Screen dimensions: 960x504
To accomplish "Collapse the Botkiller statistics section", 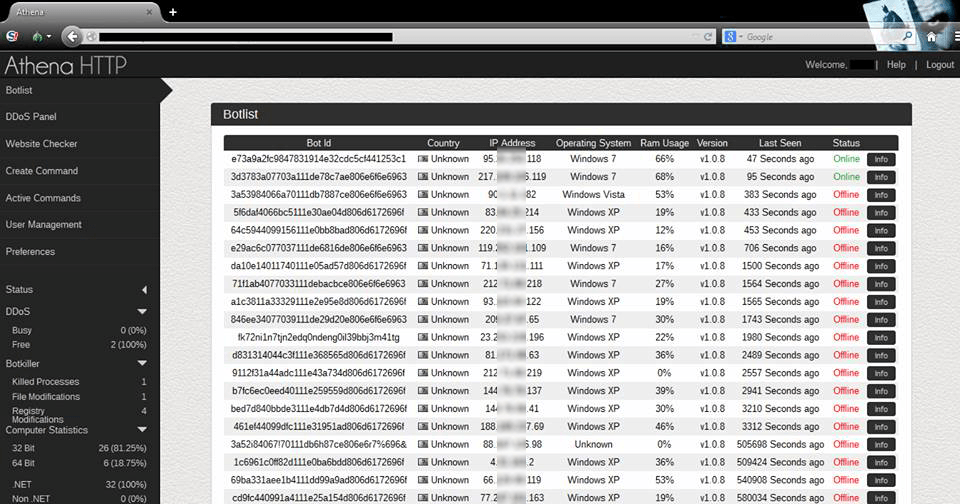I will (x=142, y=364).
